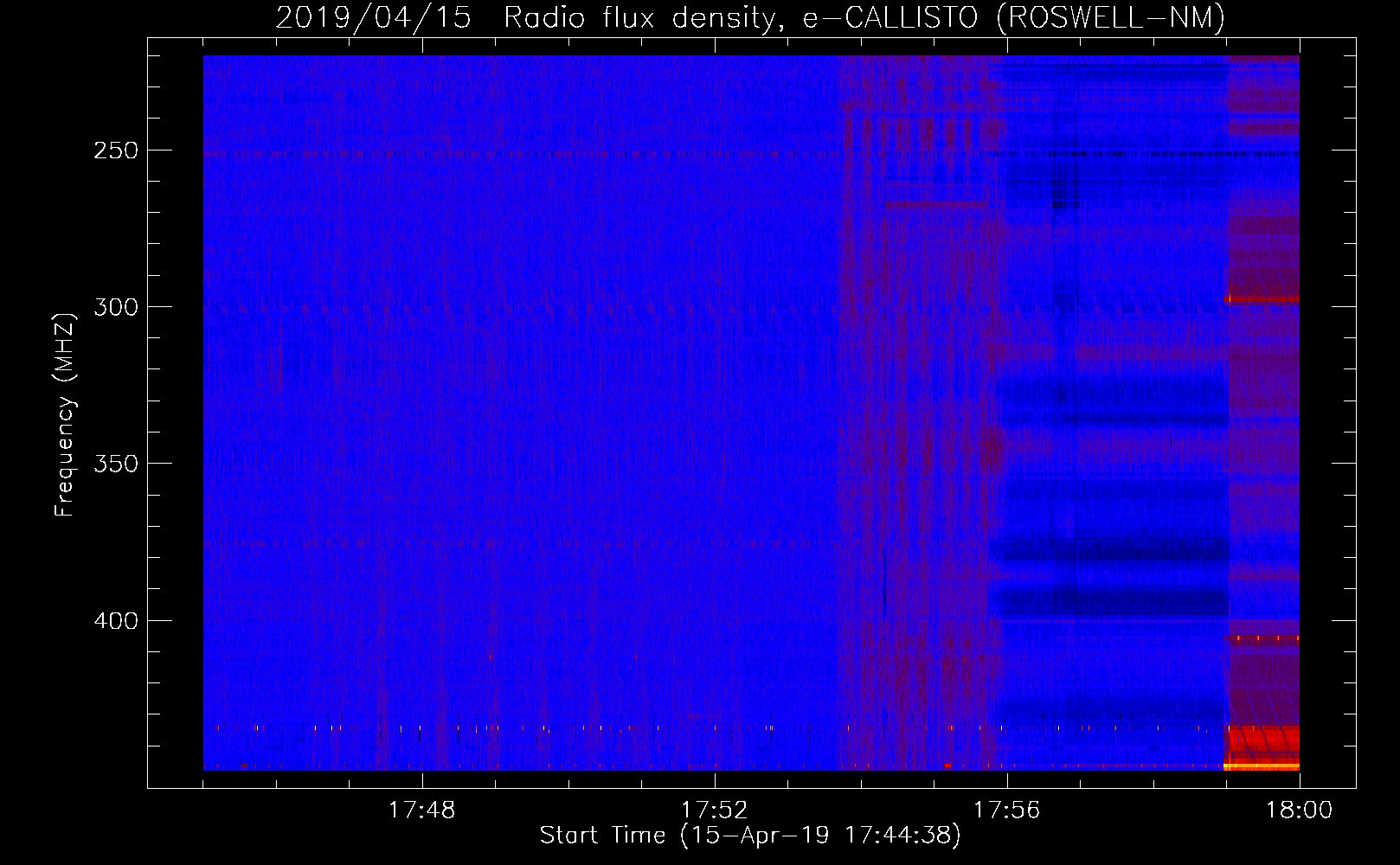Click the 400 frequency tick label

tap(116, 621)
